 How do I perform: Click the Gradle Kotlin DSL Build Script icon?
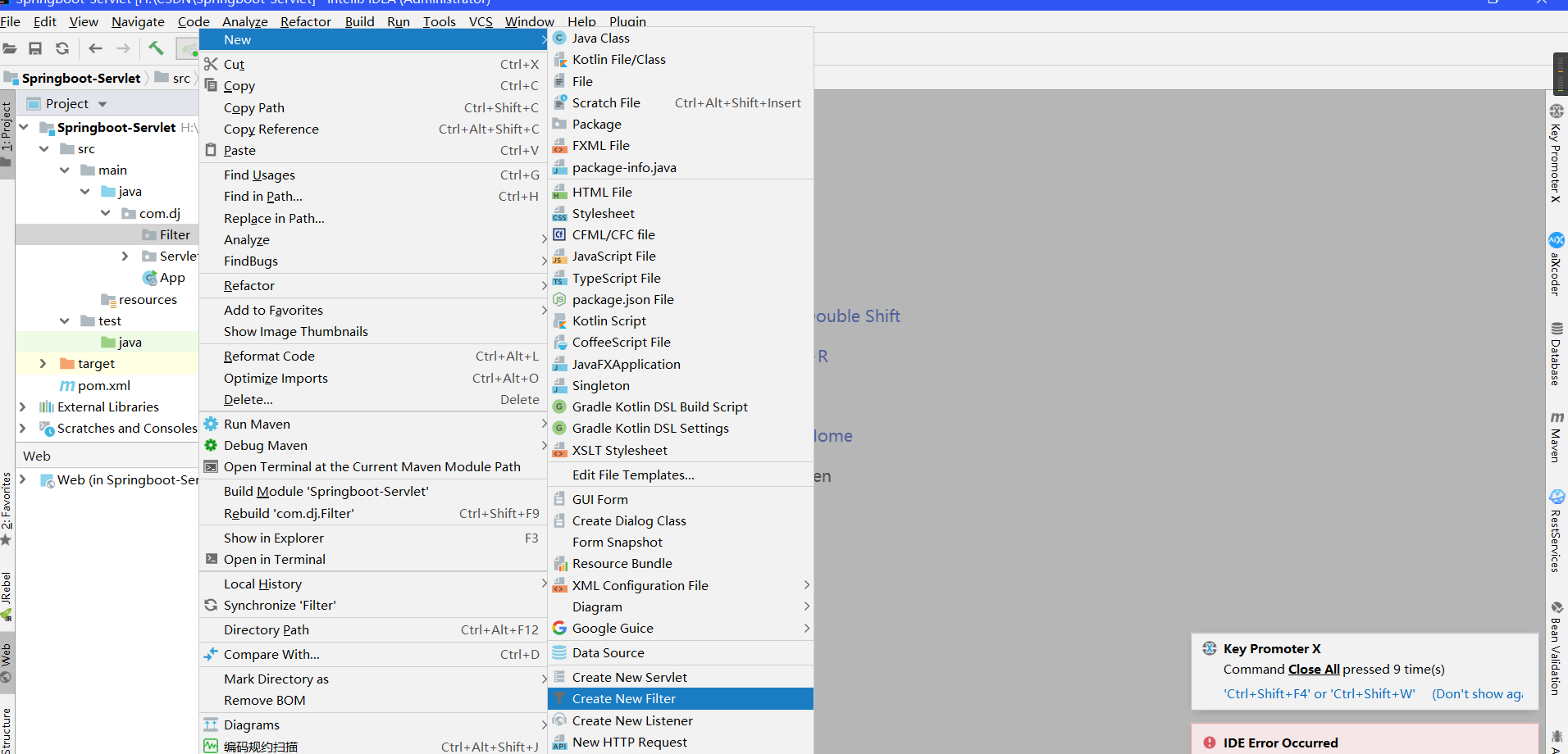point(559,407)
